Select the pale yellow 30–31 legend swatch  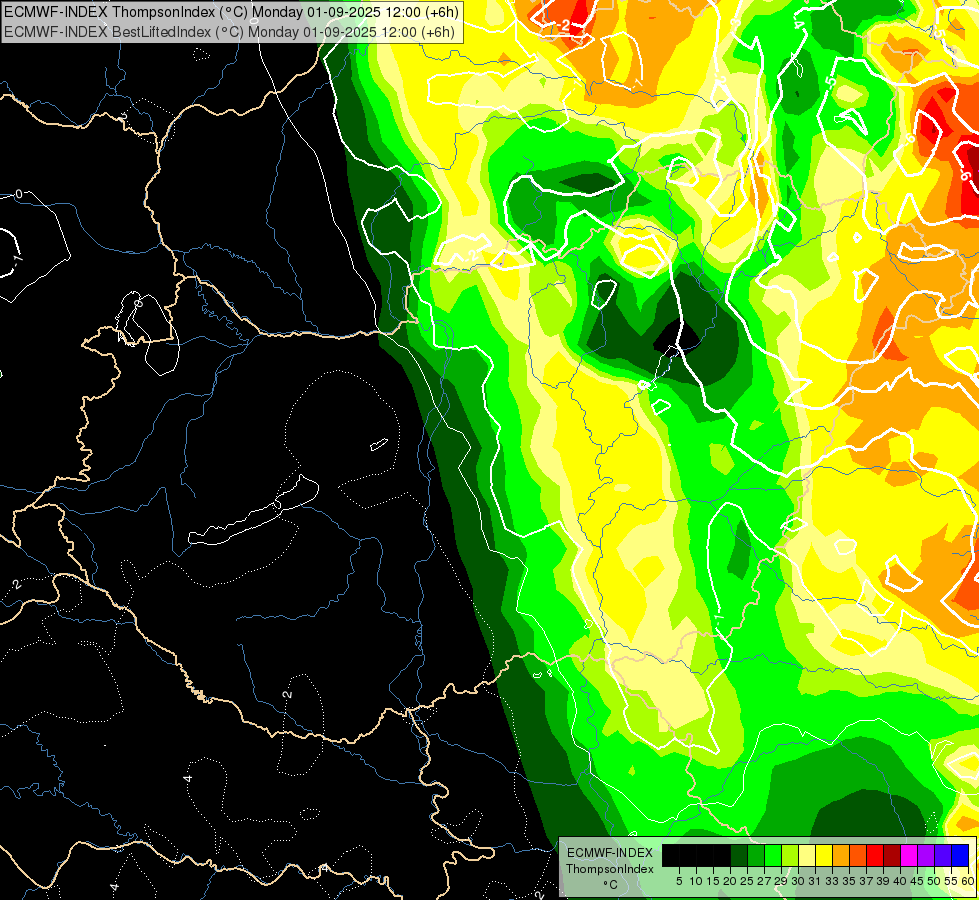click(x=807, y=855)
